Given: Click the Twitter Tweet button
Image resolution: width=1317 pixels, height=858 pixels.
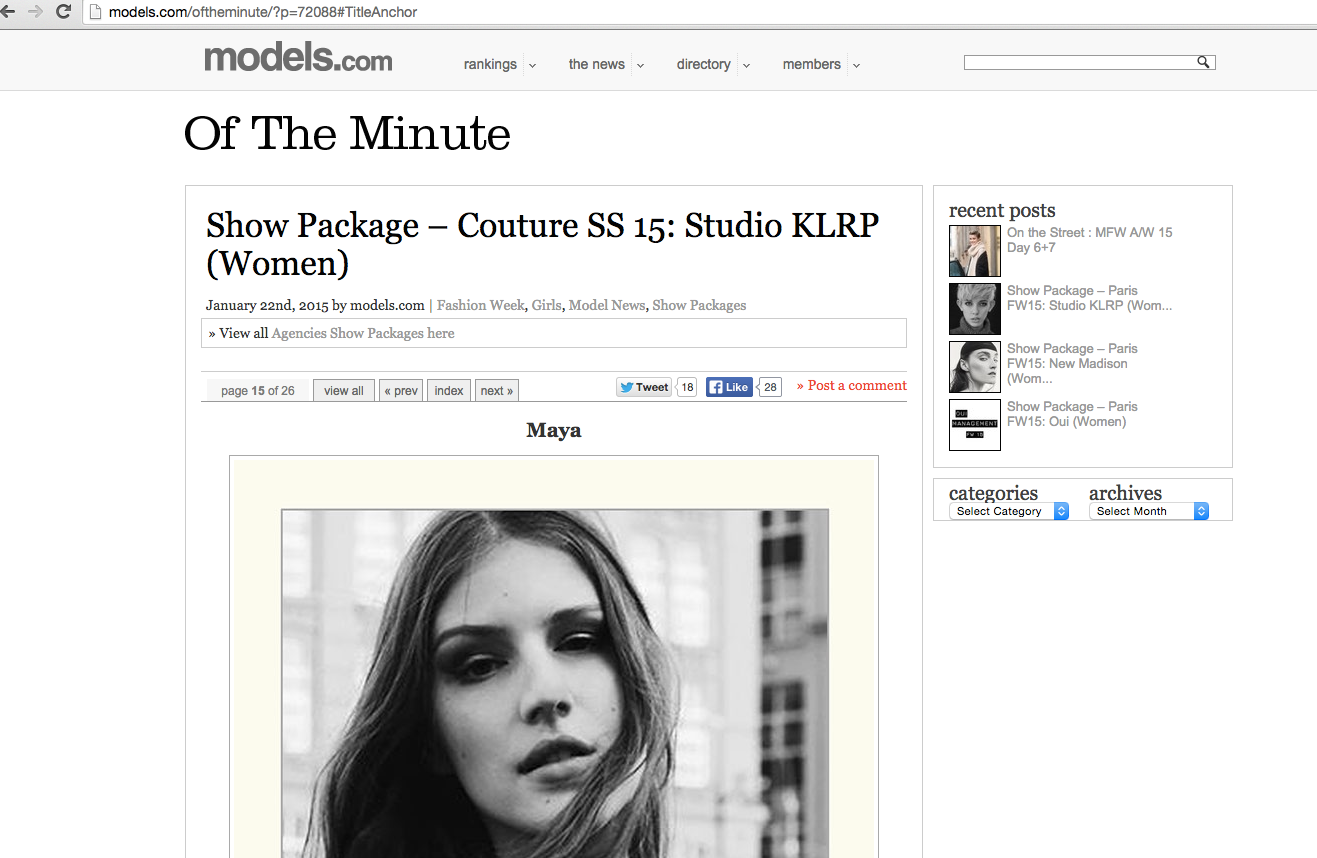Looking at the screenshot, I should tap(644, 387).
